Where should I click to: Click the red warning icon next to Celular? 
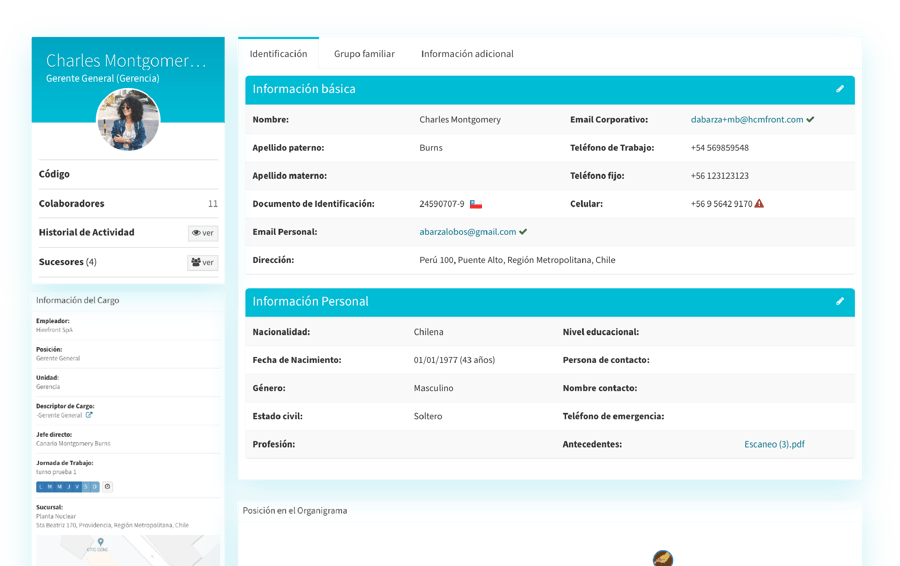(759, 204)
